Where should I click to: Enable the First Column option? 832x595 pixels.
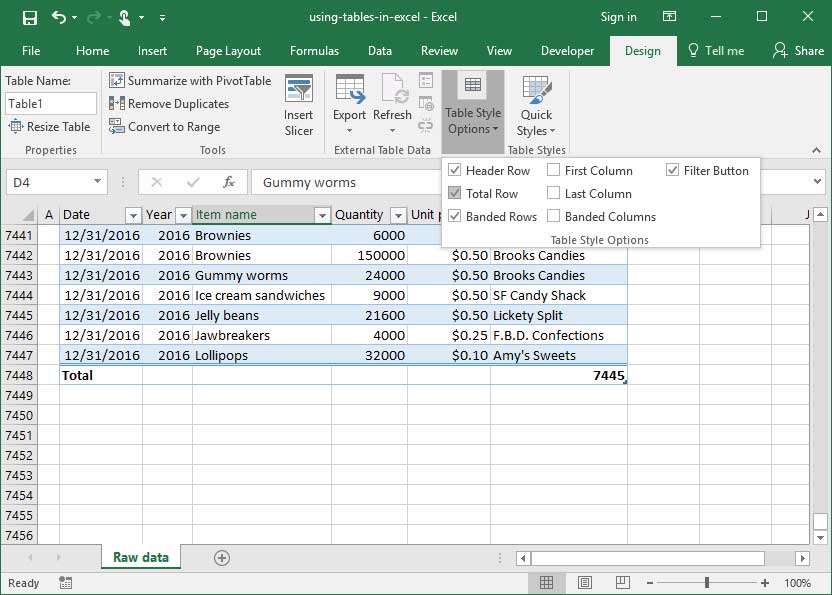pos(554,170)
